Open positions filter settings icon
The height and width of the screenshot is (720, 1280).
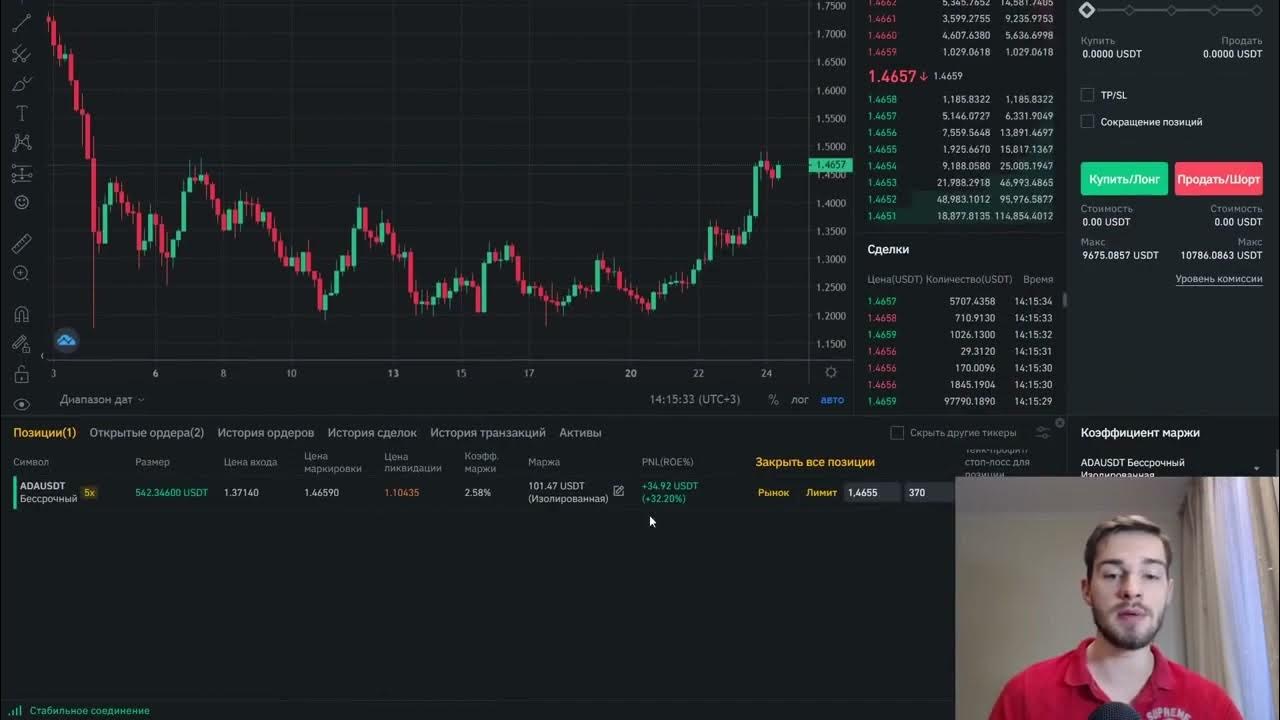click(1043, 433)
